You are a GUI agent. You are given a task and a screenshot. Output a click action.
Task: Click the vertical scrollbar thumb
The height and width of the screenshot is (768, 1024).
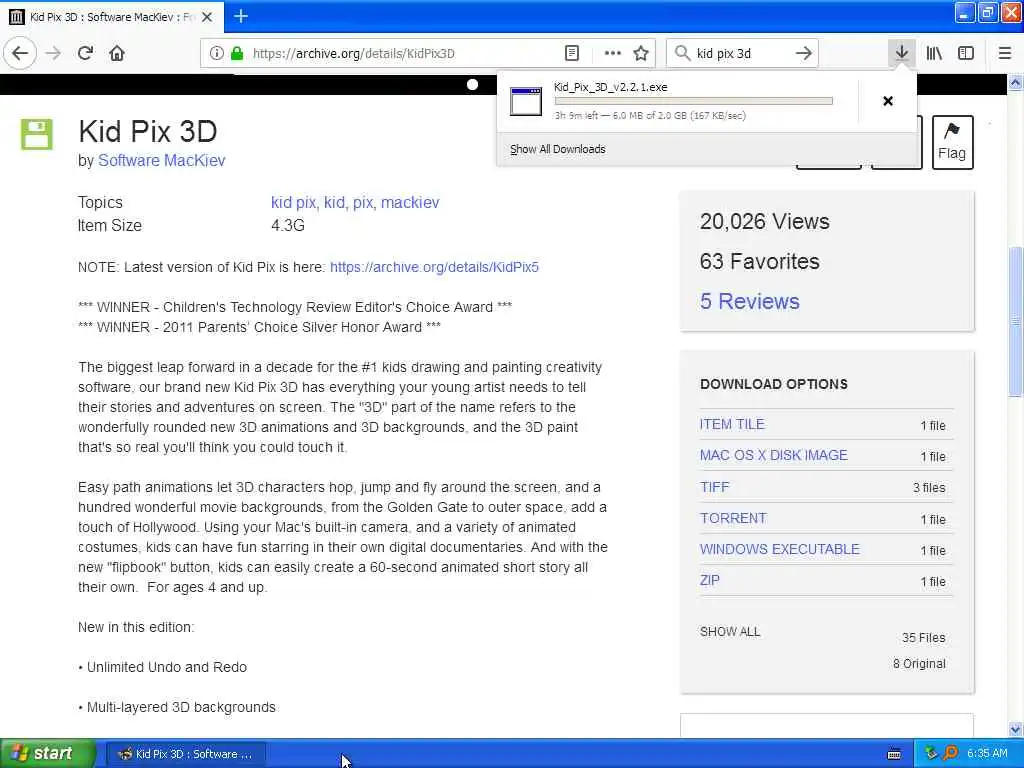point(1016,321)
